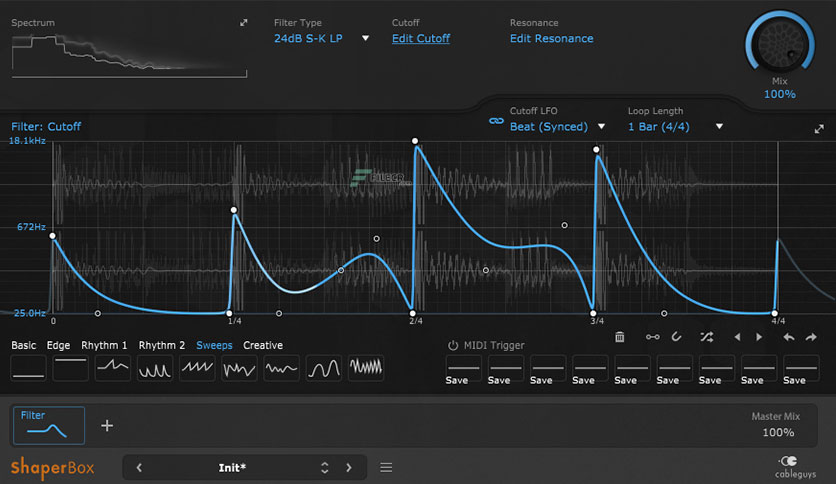Click the Edit Resonance link
This screenshot has width=836, height=484.
(x=551, y=39)
